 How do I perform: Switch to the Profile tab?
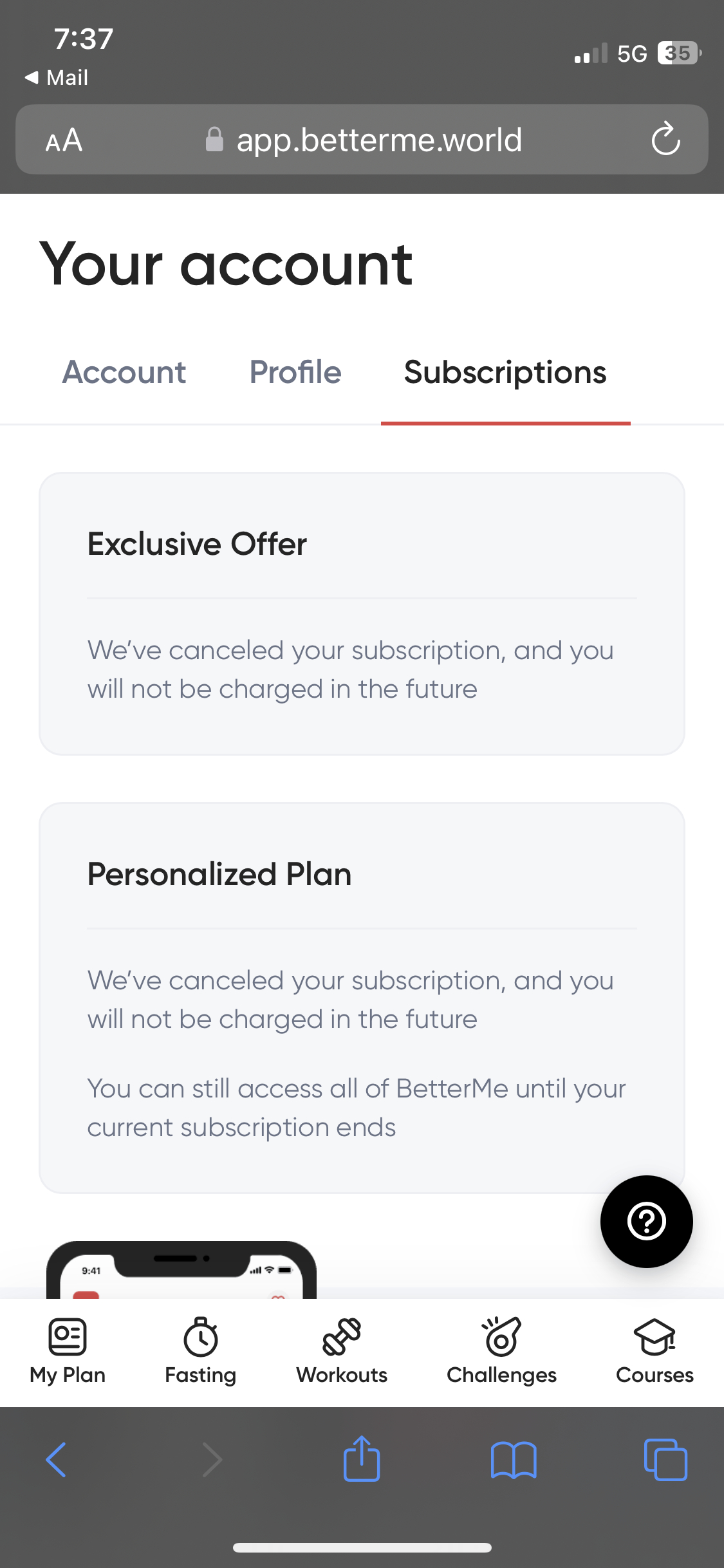click(295, 372)
